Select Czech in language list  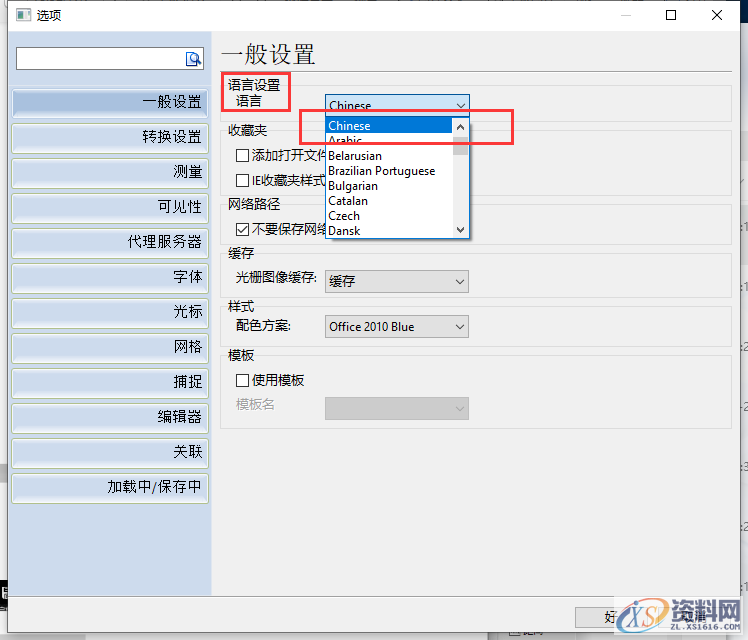[x=389, y=216]
